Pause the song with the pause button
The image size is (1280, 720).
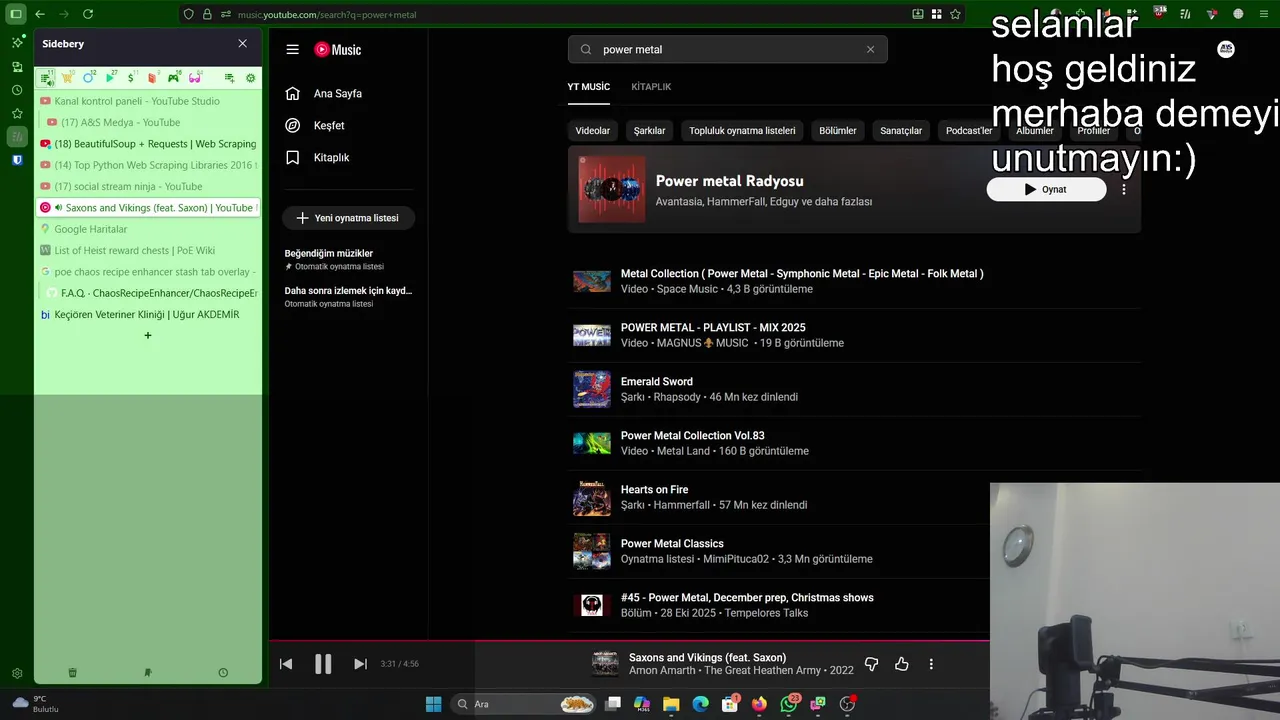pos(322,664)
